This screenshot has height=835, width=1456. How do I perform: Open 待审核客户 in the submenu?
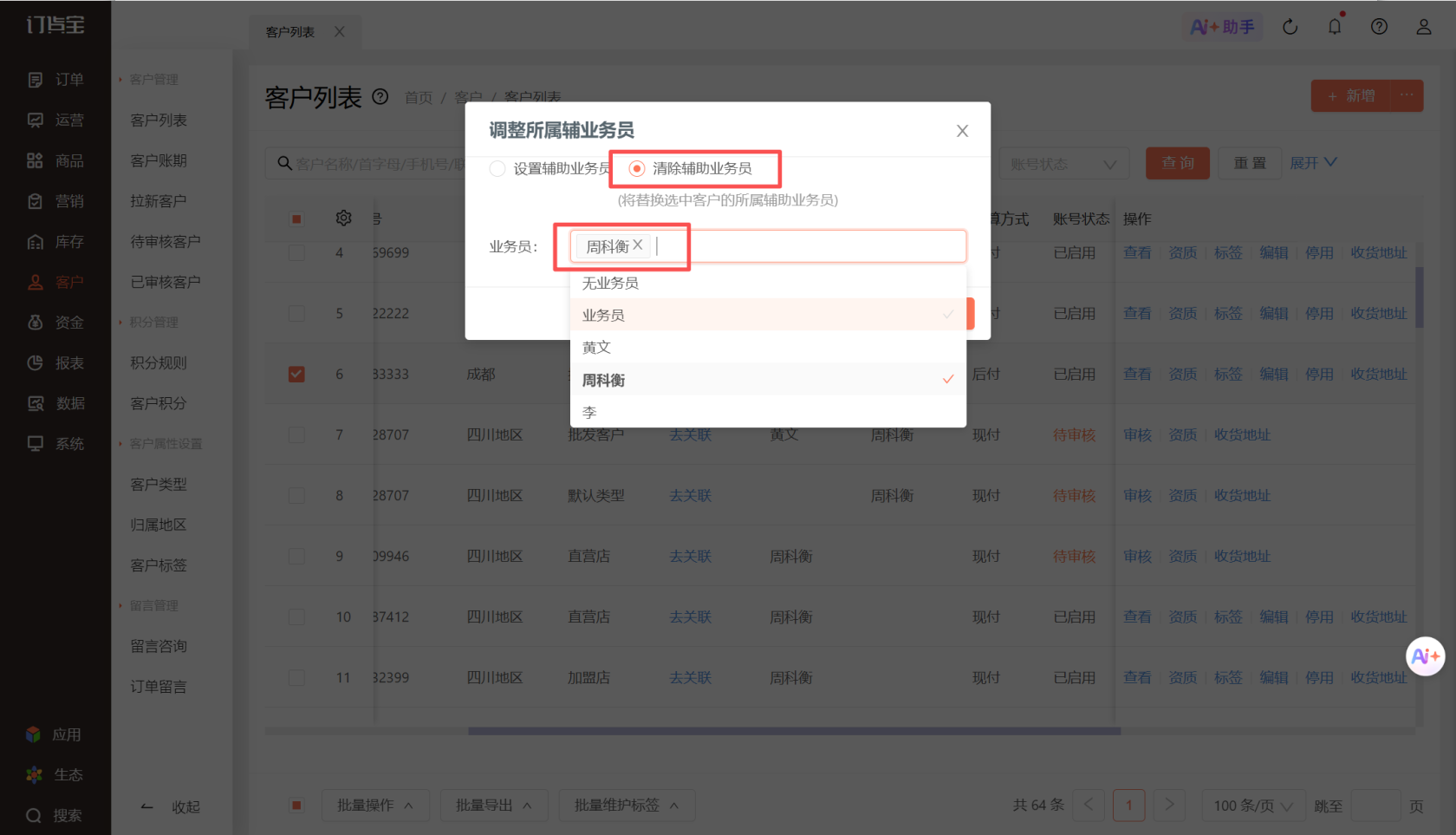coord(166,242)
